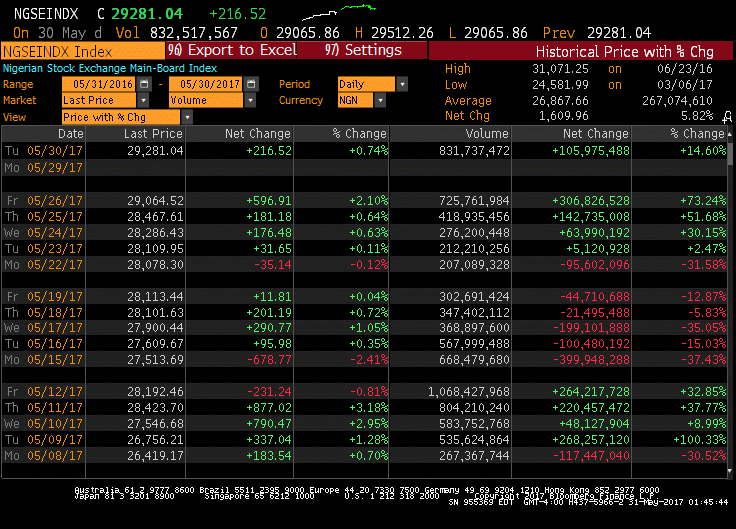Viewport: 736px width, 529px height.
Task: Click the Nigerian Stock Exchange Main-Board Index name
Action: point(110,69)
